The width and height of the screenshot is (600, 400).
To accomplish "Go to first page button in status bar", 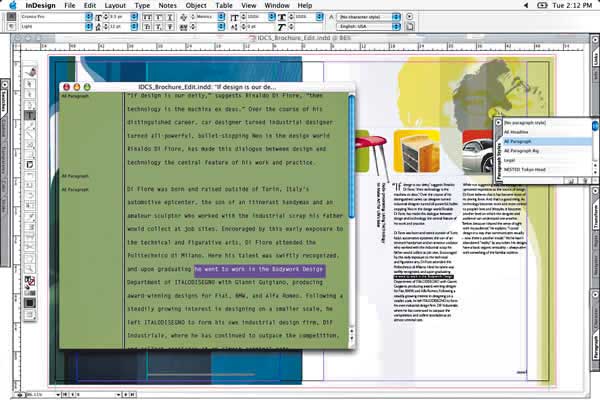I will point(65,394).
